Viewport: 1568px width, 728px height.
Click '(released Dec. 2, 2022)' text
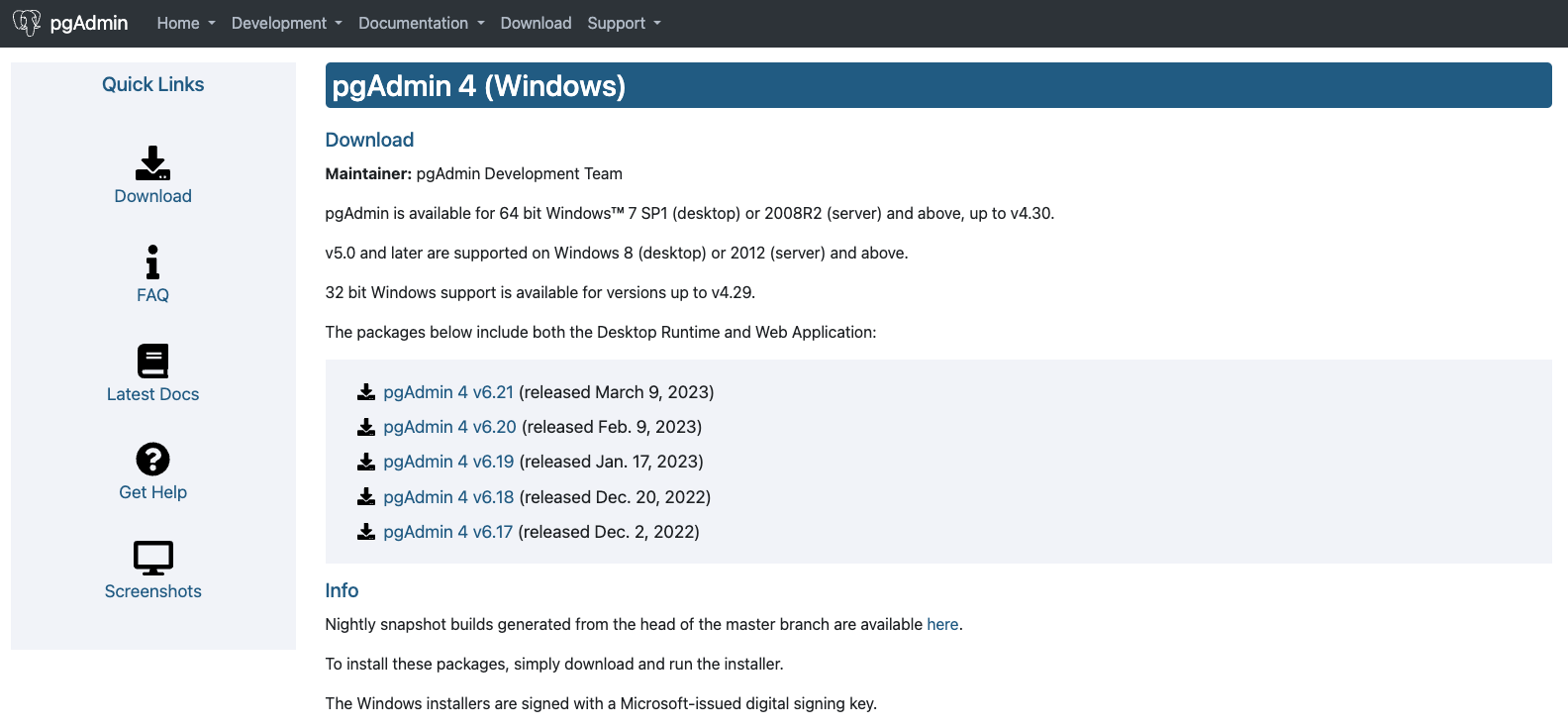(609, 532)
